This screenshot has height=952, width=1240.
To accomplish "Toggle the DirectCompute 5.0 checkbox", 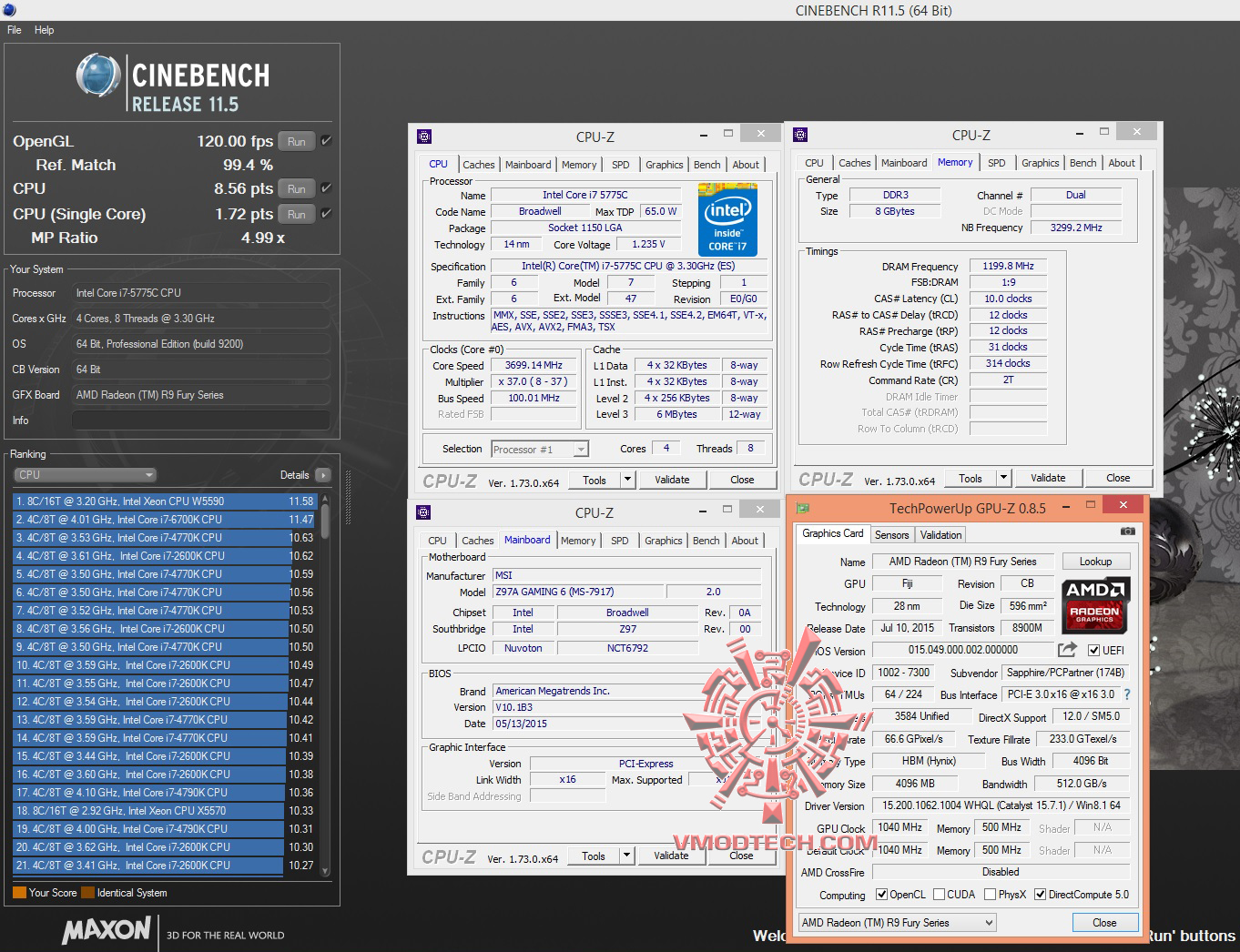I will pyautogui.click(x=1040, y=895).
